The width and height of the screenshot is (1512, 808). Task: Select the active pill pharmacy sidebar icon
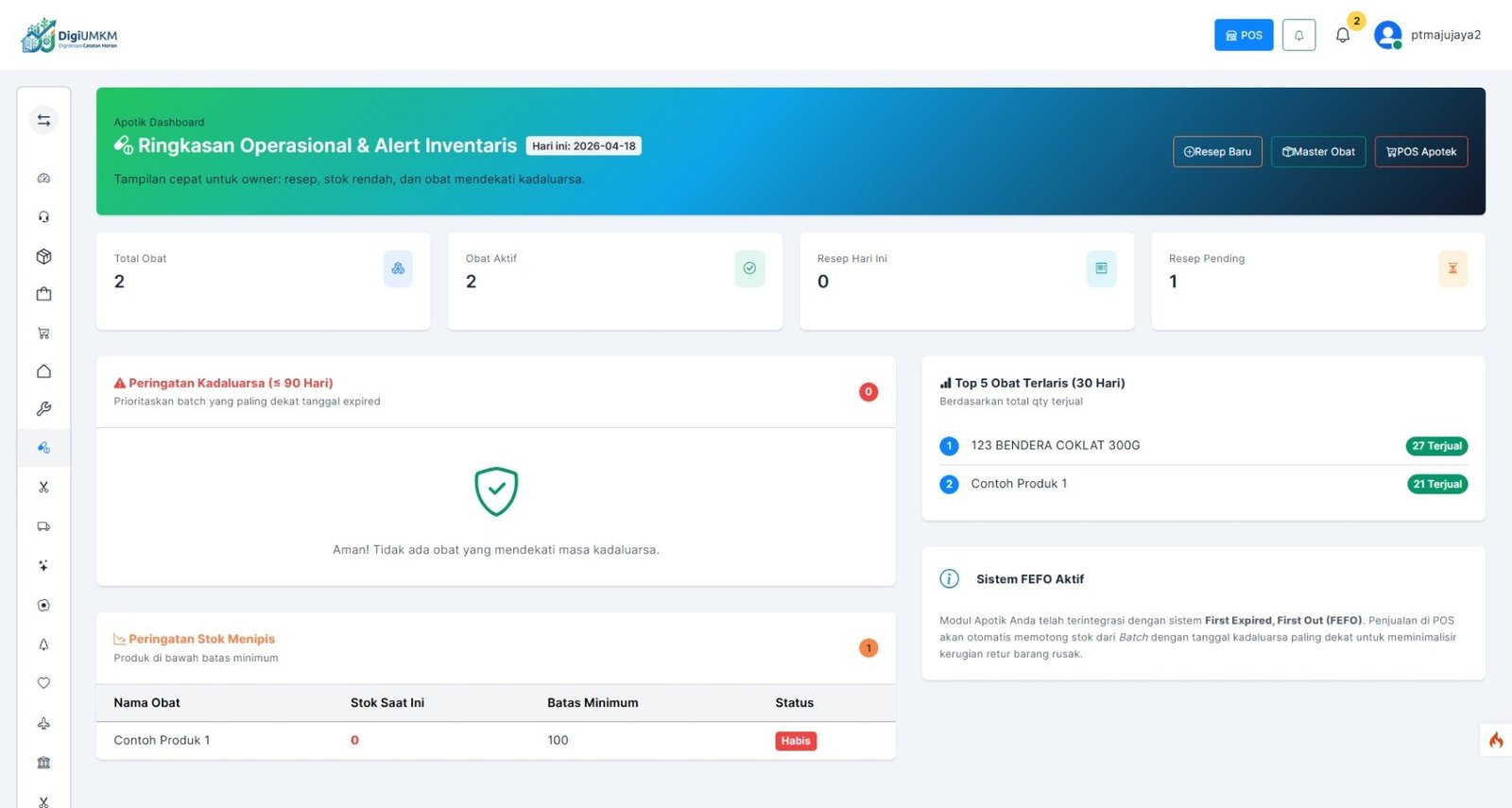(43, 448)
